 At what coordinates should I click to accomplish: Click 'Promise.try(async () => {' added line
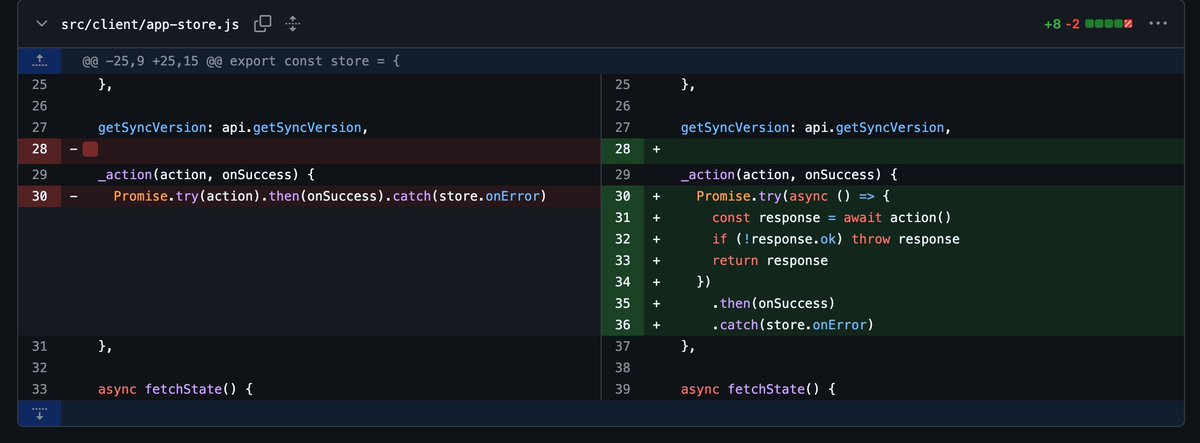tap(793, 195)
